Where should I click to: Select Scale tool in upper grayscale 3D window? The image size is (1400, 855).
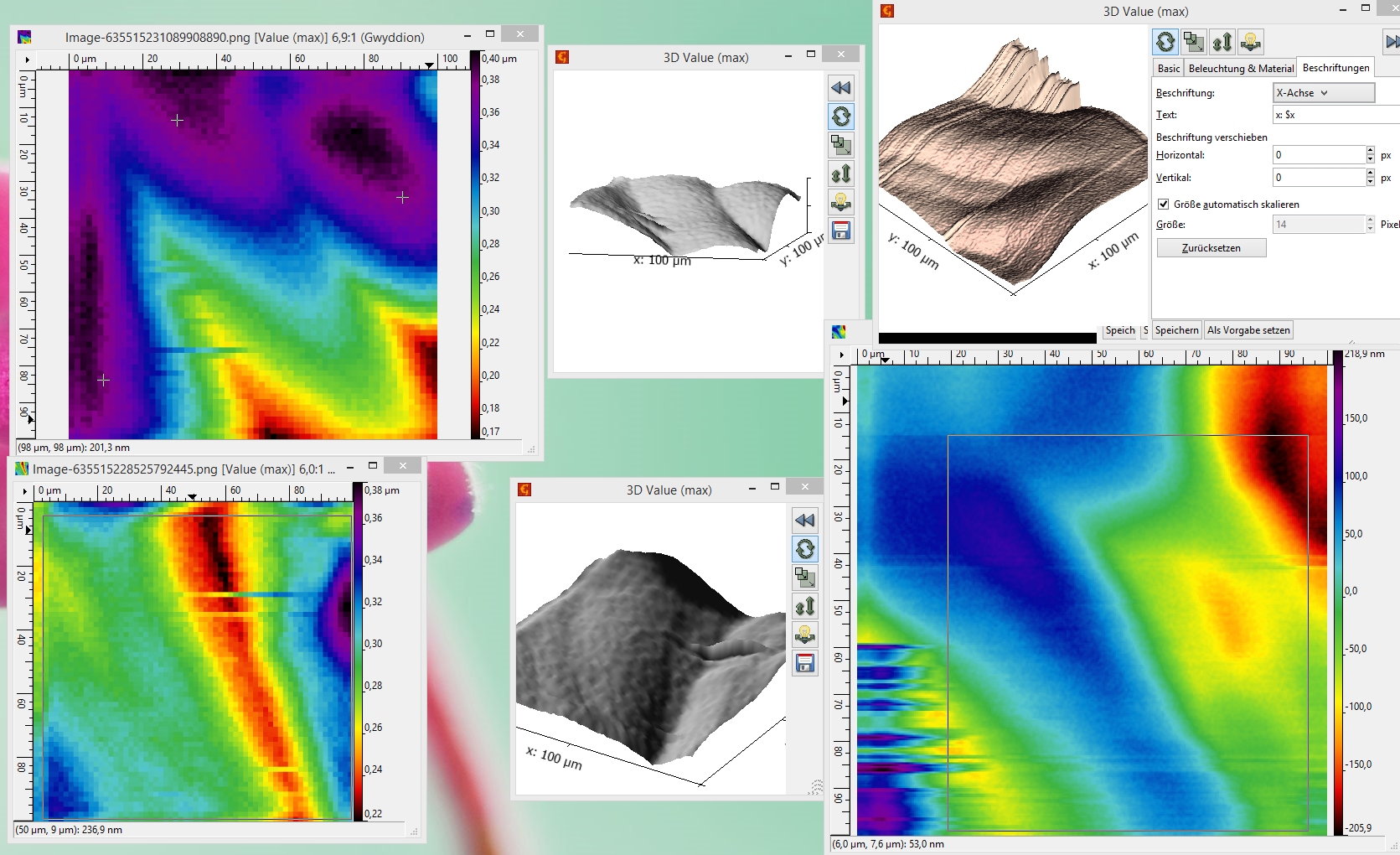point(841,145)
